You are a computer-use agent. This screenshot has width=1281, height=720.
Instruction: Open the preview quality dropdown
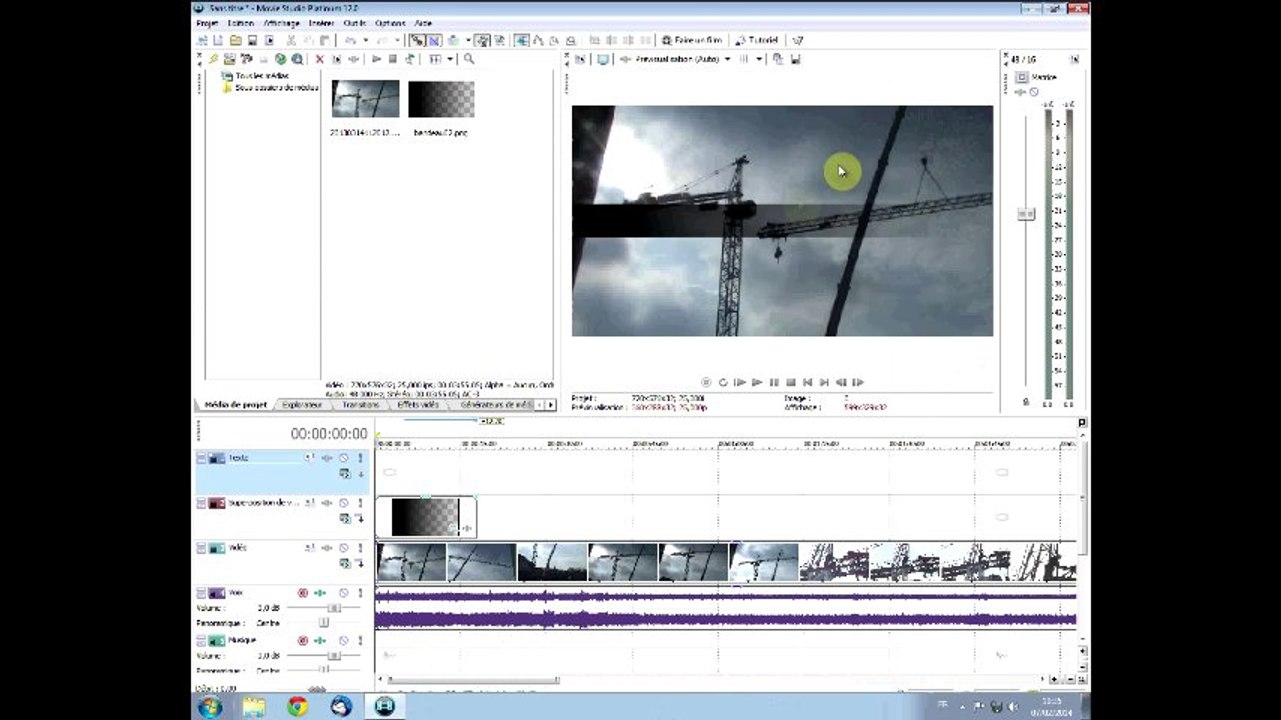[x=727, y=59]
